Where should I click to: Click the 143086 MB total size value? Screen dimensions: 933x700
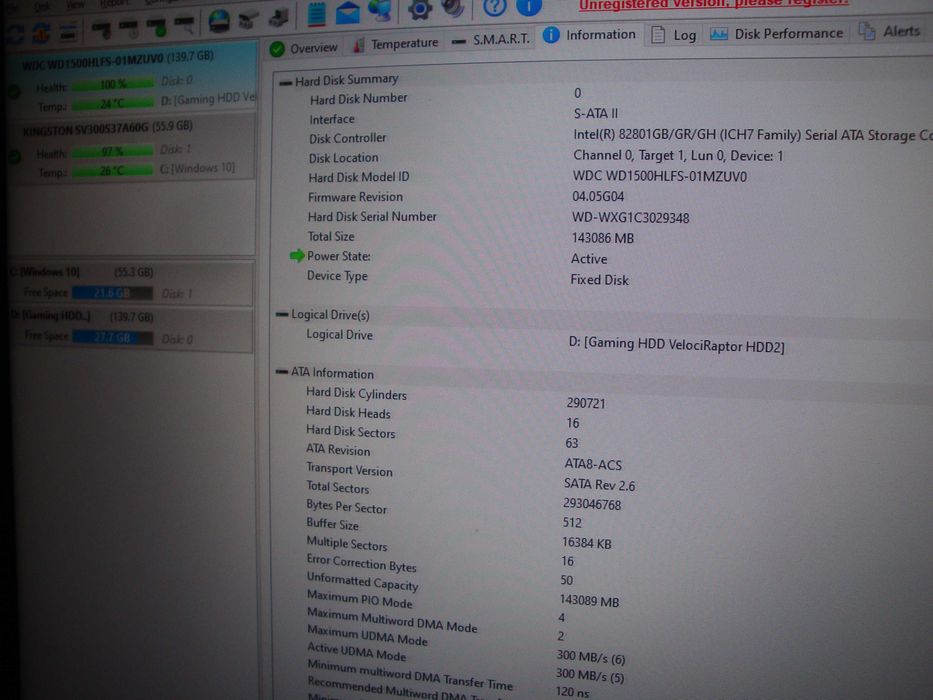(x=602, y=238)
